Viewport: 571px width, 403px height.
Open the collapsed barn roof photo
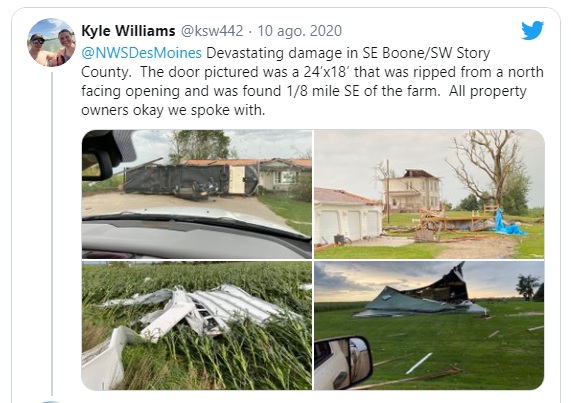tap(429, 325)
